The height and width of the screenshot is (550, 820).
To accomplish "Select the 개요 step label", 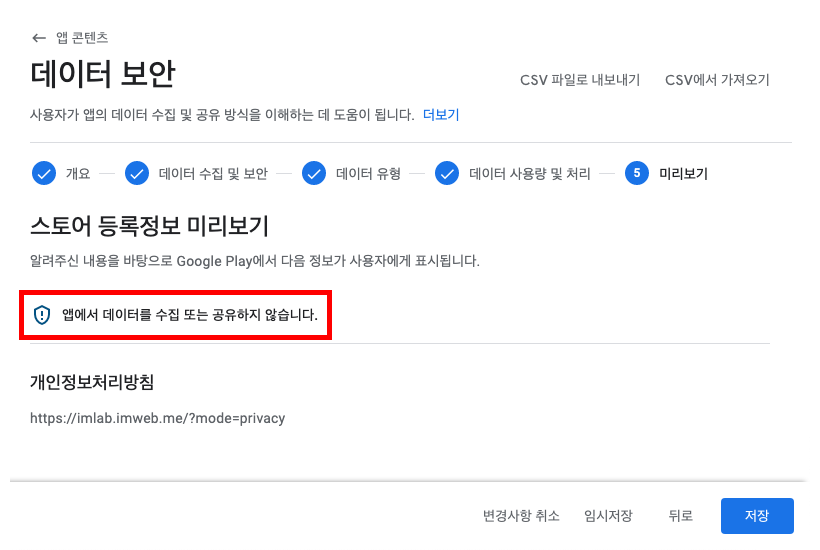I will point(78,174).
